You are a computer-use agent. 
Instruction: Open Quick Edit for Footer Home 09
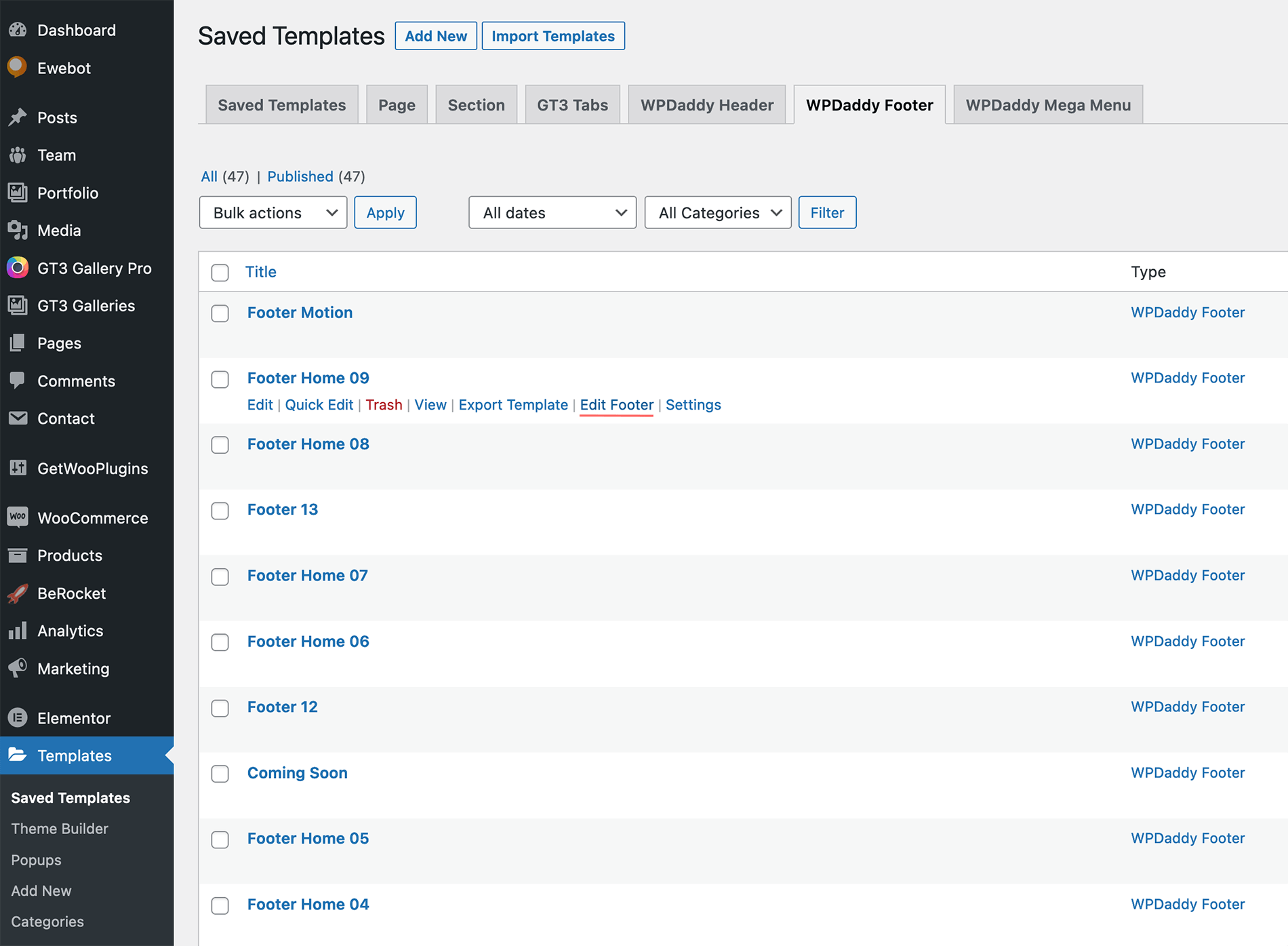click(319, 404)
